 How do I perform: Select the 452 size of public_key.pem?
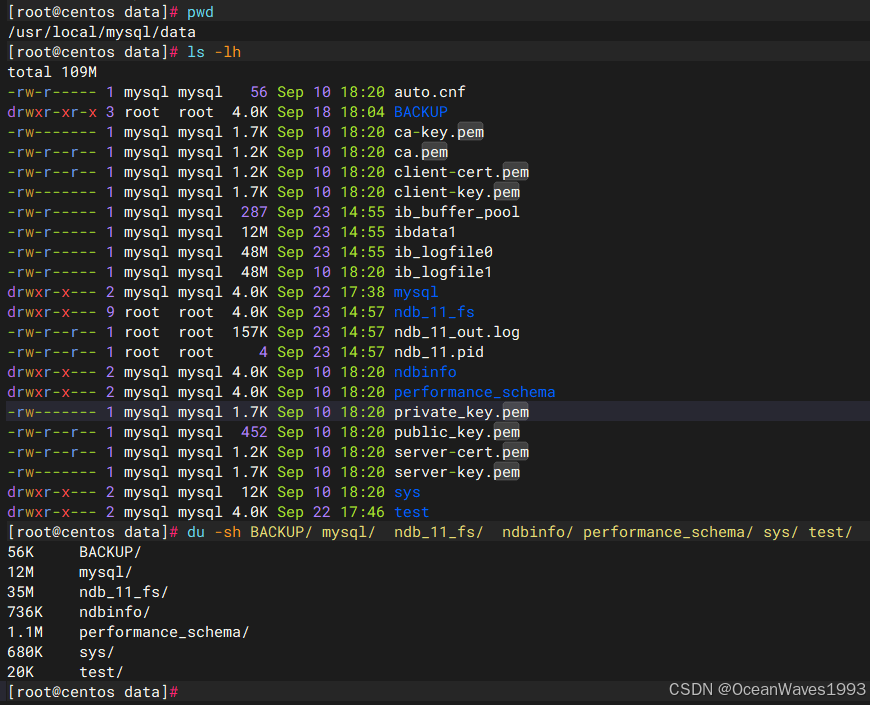click(254, 432)
